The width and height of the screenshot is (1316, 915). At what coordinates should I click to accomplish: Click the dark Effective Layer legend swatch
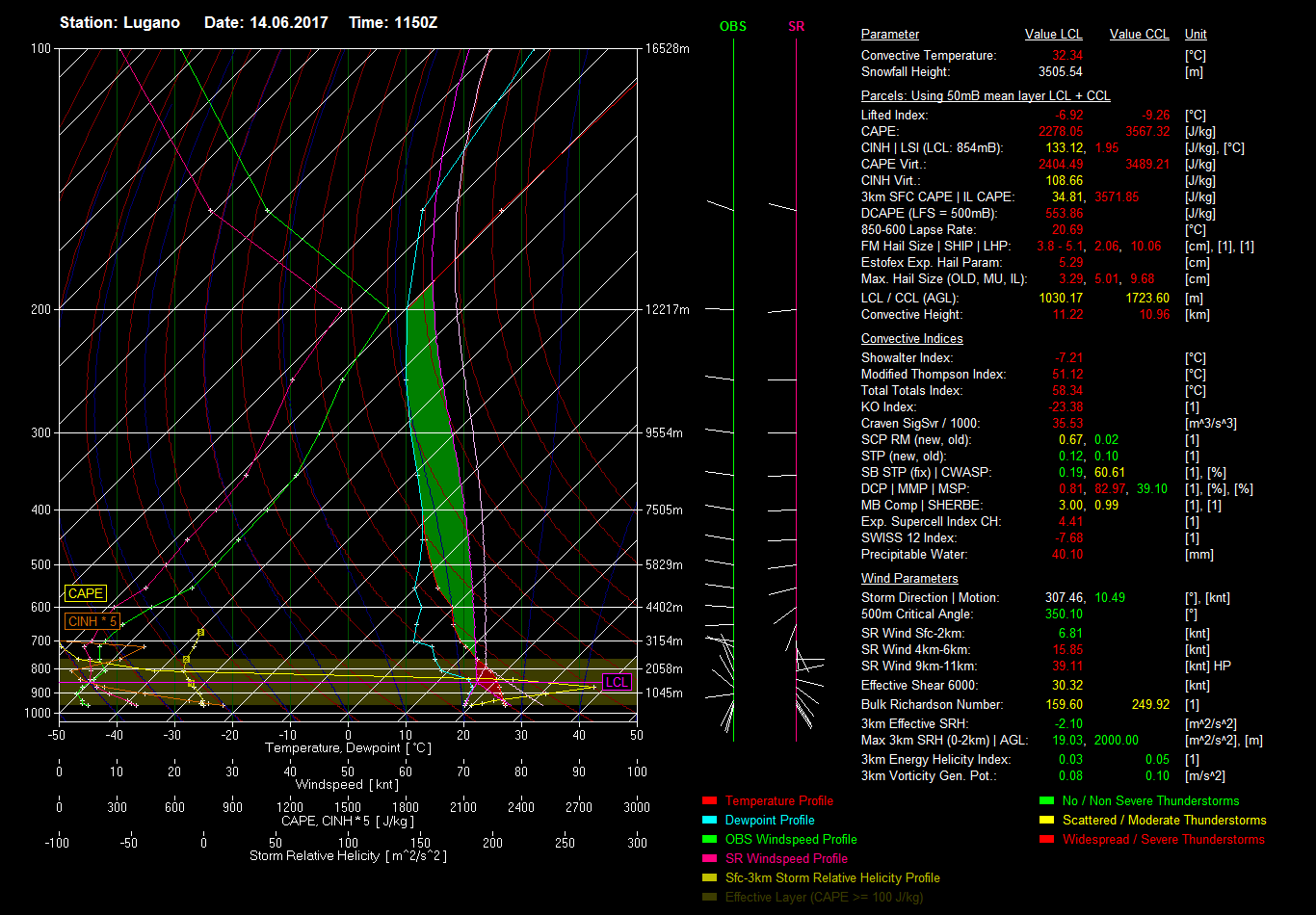710,898
